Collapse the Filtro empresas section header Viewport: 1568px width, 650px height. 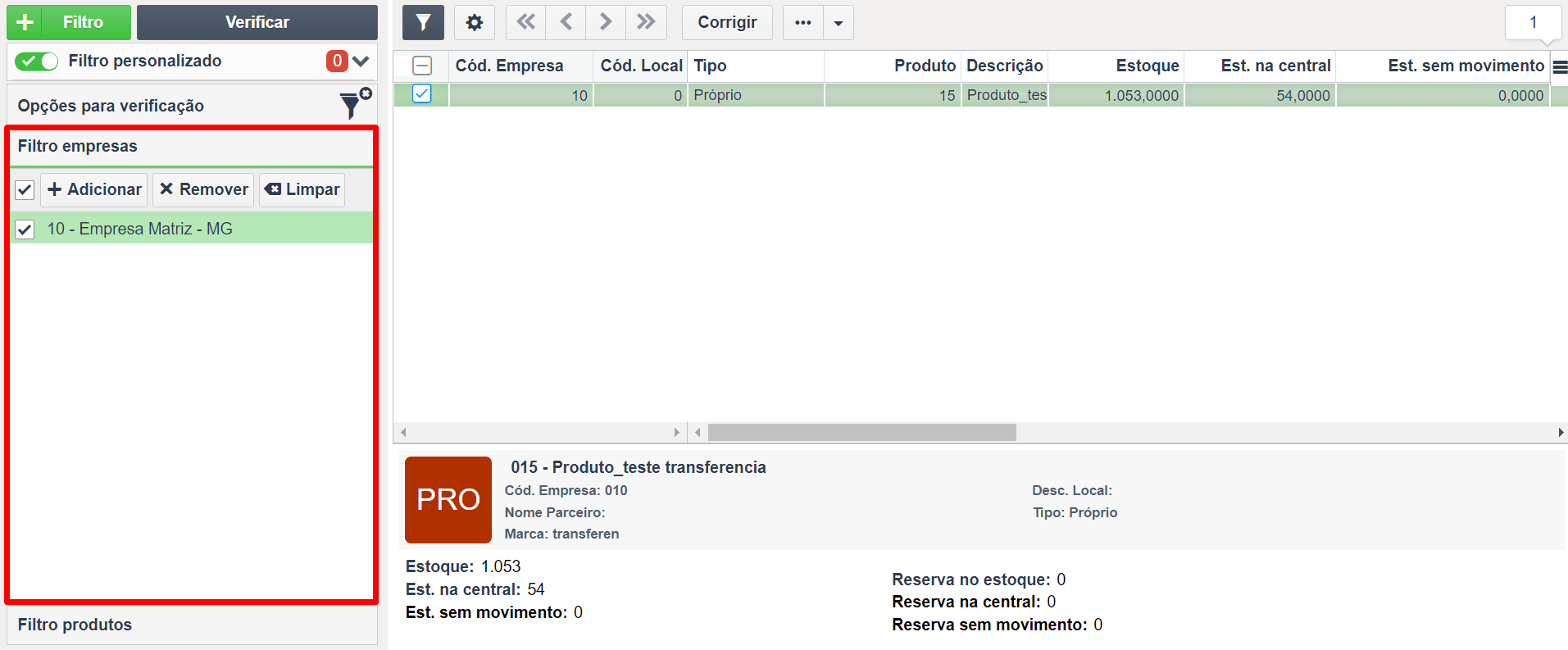(191, 146)
